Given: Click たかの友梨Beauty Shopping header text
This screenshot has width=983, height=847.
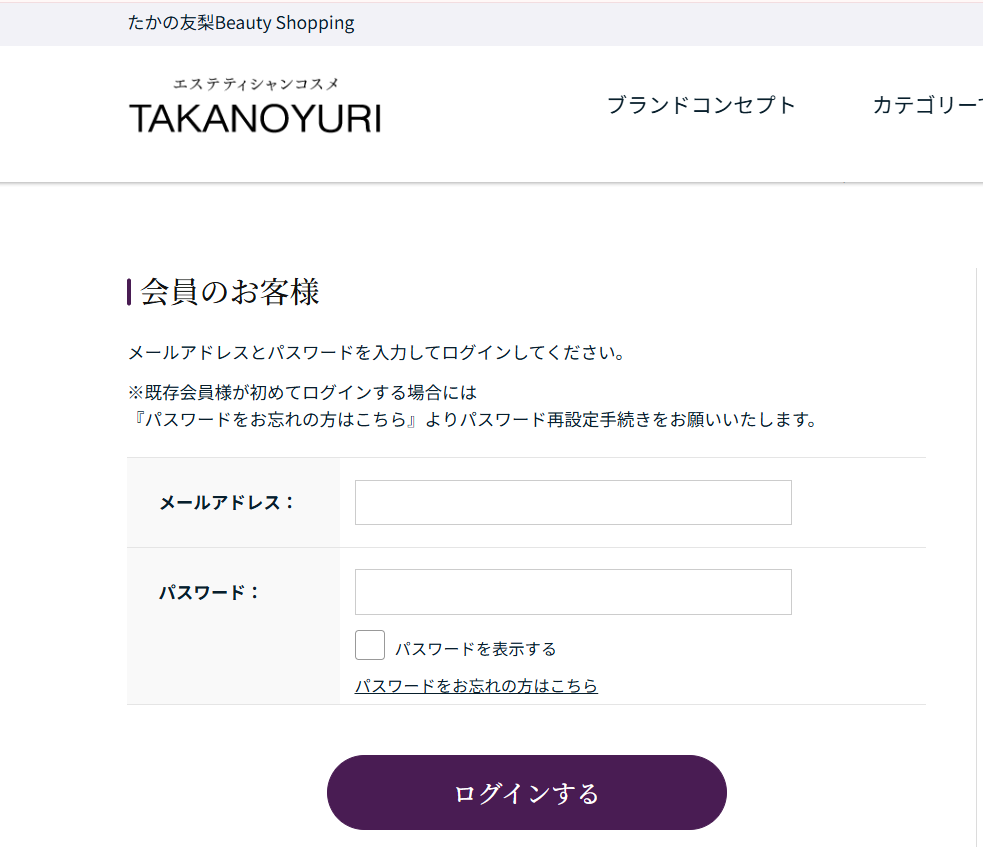Looking at the screenshot, I should pos(241,23).
